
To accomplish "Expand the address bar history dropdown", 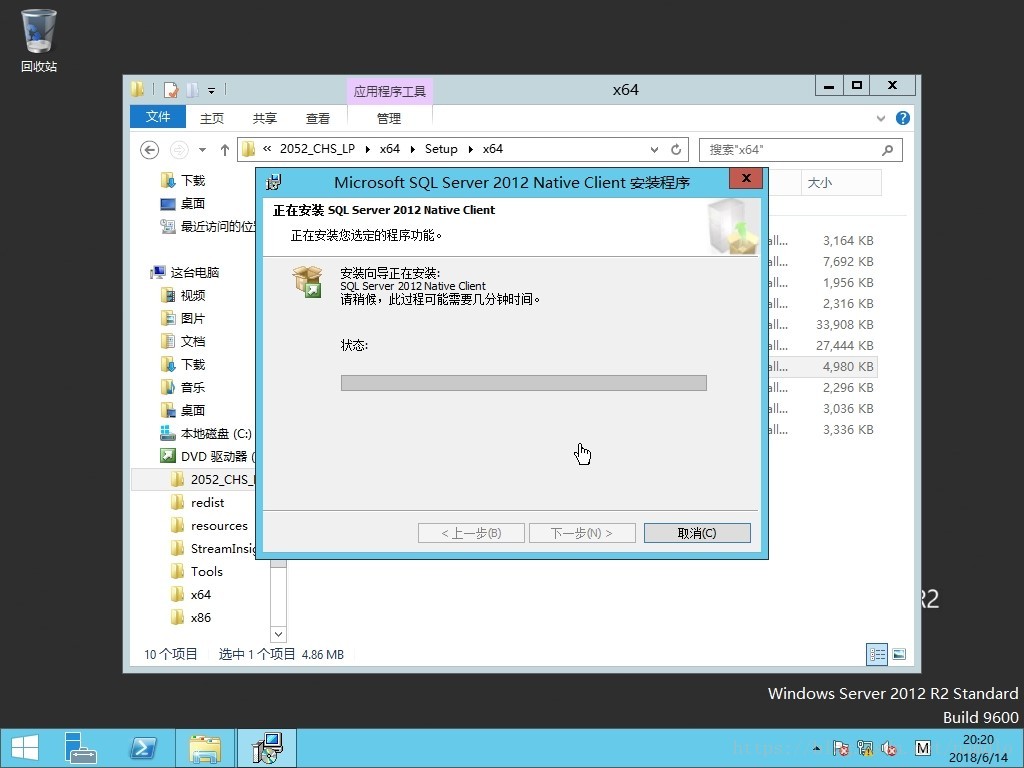I will 654,150.
